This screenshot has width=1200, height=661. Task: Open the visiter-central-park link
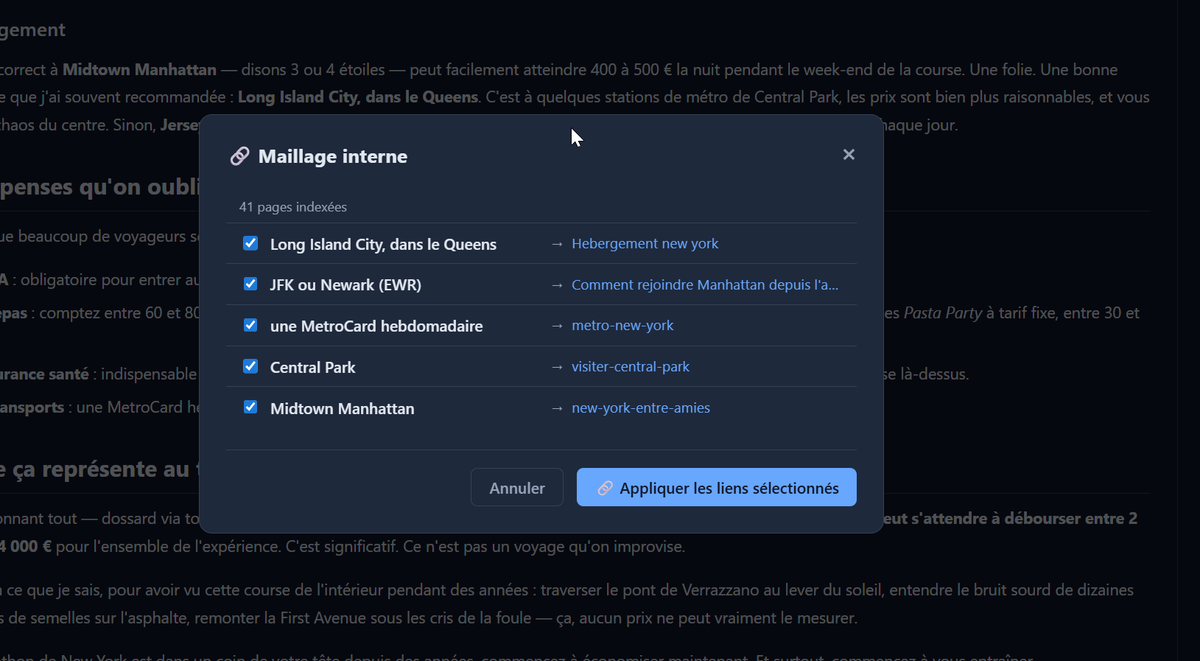coord(631,367)
